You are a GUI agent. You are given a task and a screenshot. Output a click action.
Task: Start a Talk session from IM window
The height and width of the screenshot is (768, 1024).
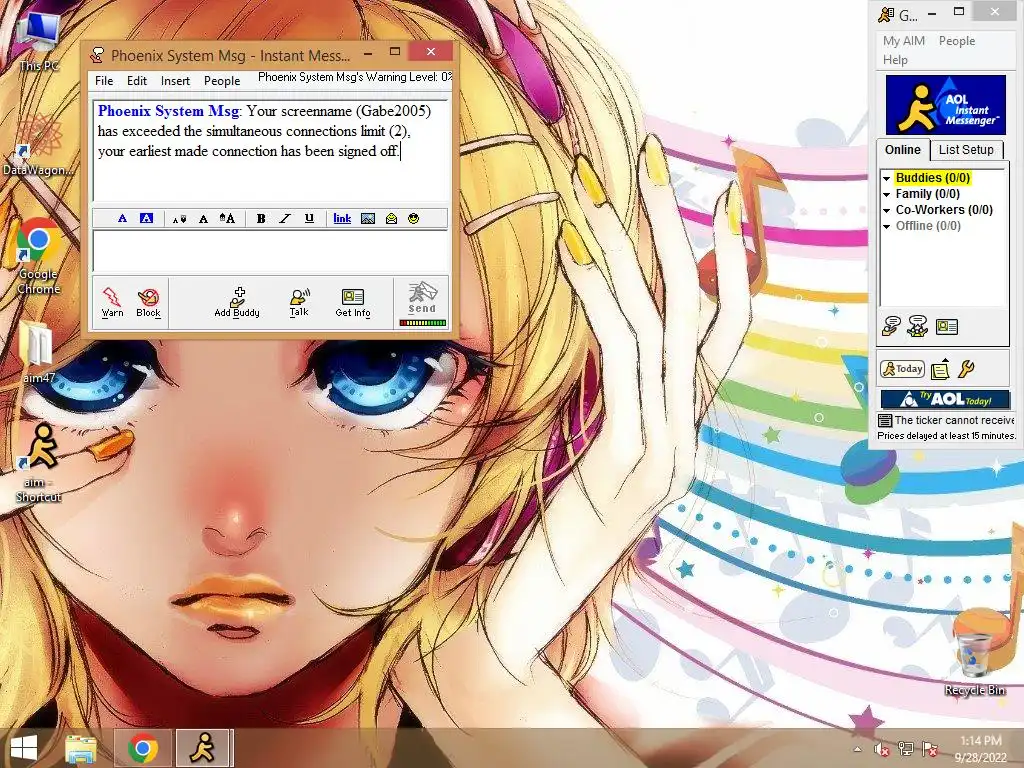[x=299, y=302]
